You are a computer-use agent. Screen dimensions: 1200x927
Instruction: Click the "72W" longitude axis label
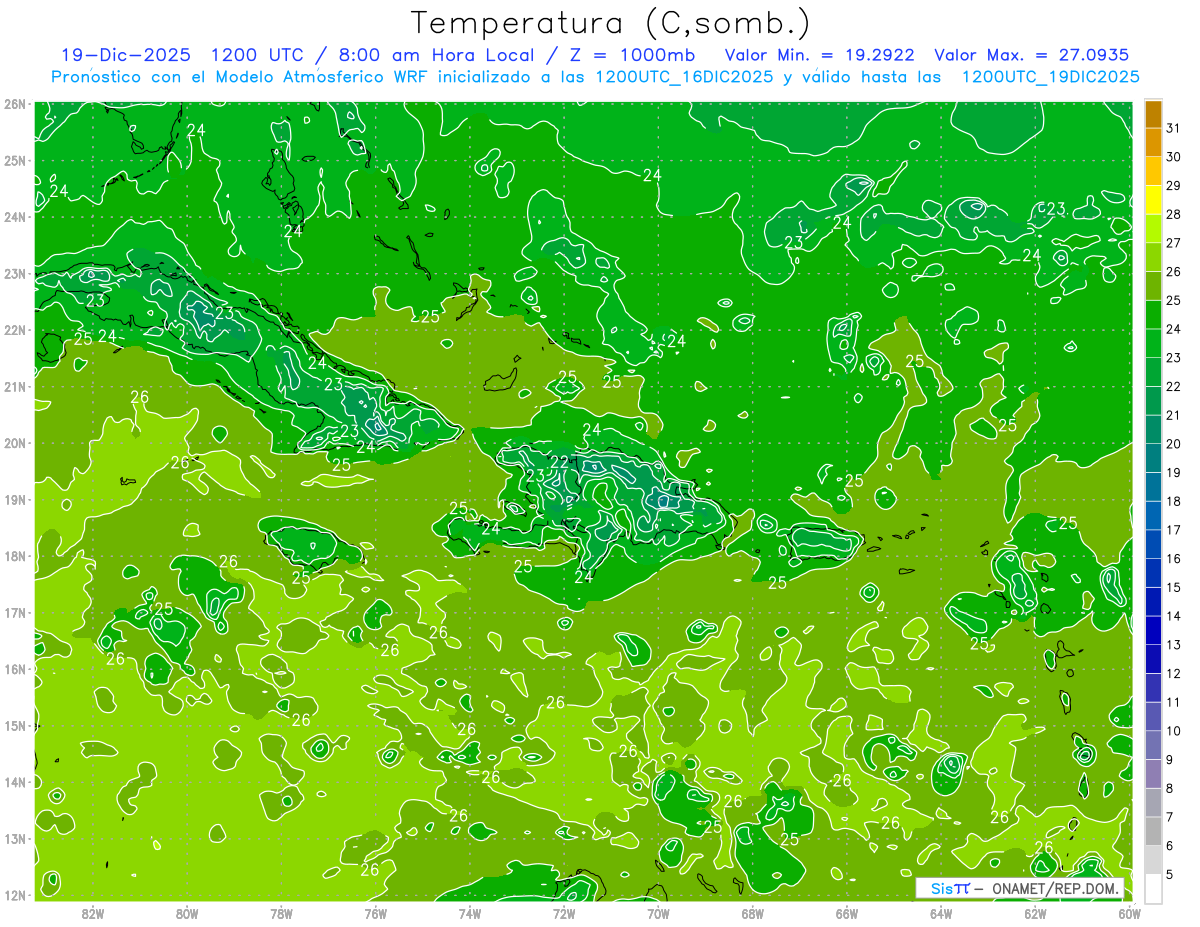[564, 913]
